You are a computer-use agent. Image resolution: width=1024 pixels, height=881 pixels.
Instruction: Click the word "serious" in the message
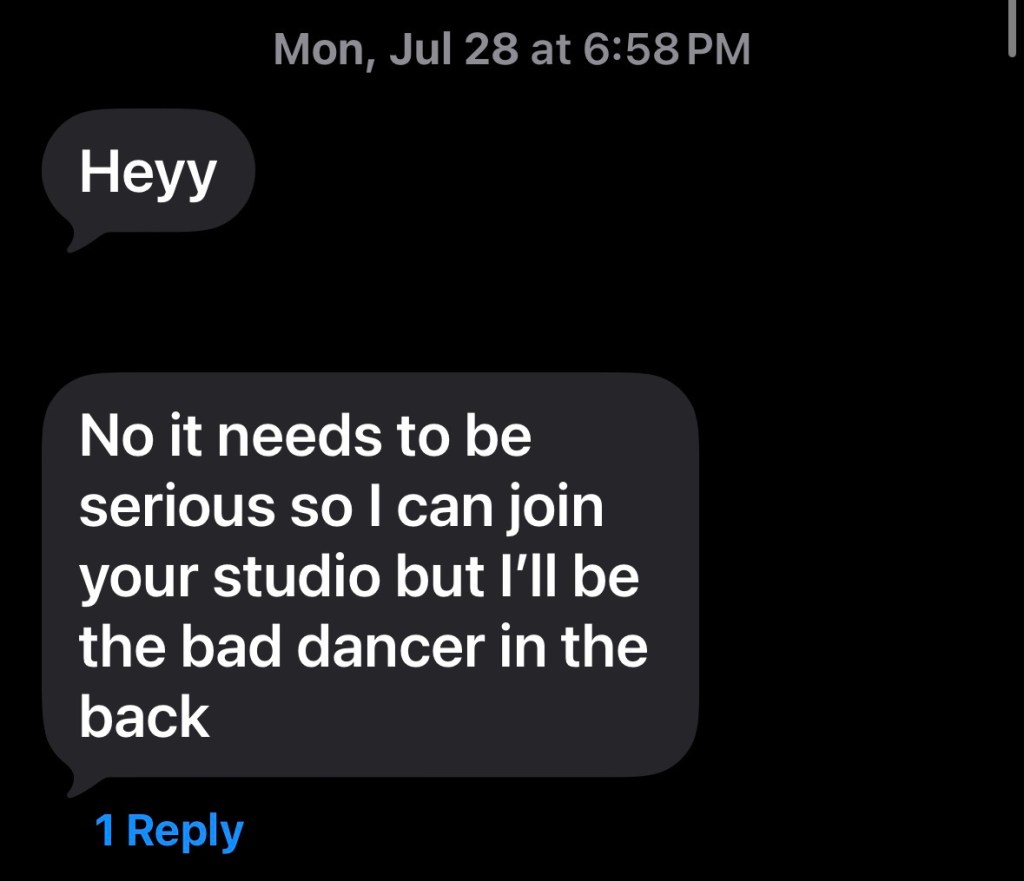[175, 508]
